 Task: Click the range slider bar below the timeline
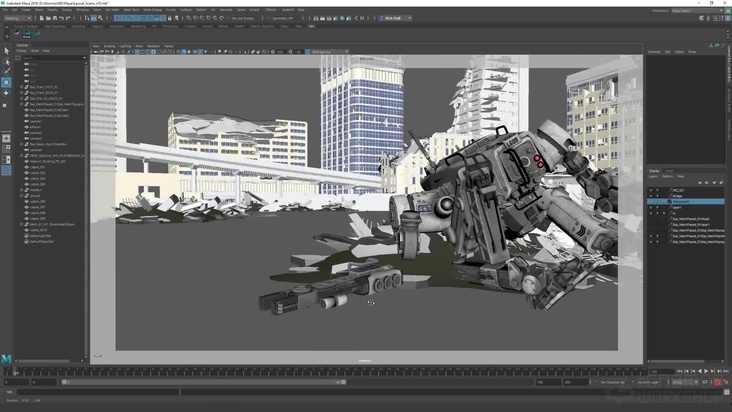pyautogui.click(x=204, y=382)
